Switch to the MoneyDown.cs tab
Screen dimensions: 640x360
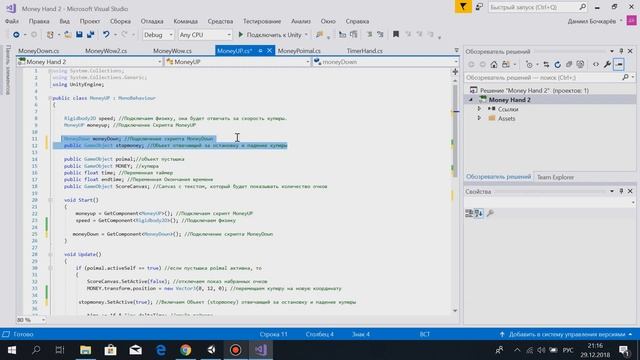(x=39, y=51)
